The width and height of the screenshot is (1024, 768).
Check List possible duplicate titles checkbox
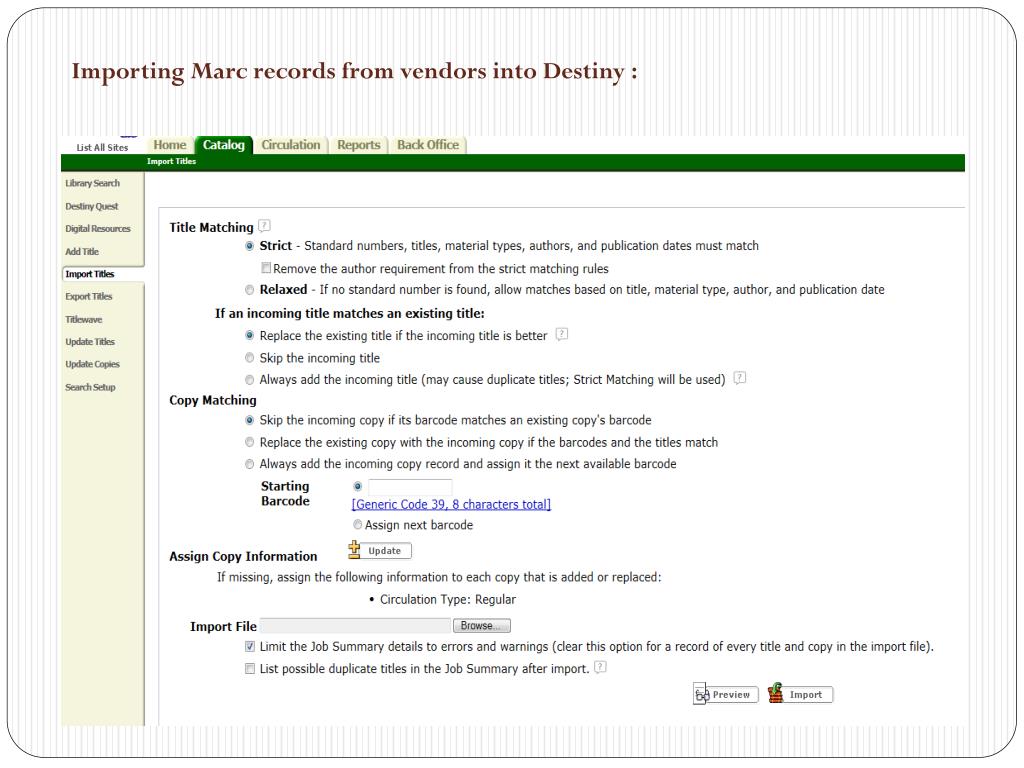(249, 669)
